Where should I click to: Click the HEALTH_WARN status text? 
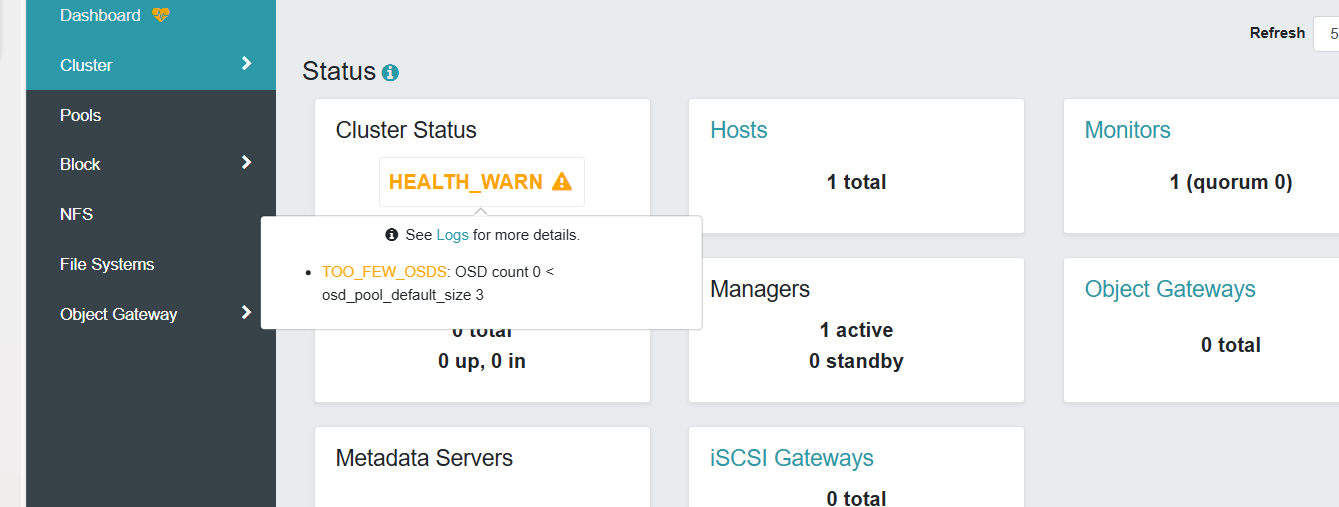click(x=466, y=182)
